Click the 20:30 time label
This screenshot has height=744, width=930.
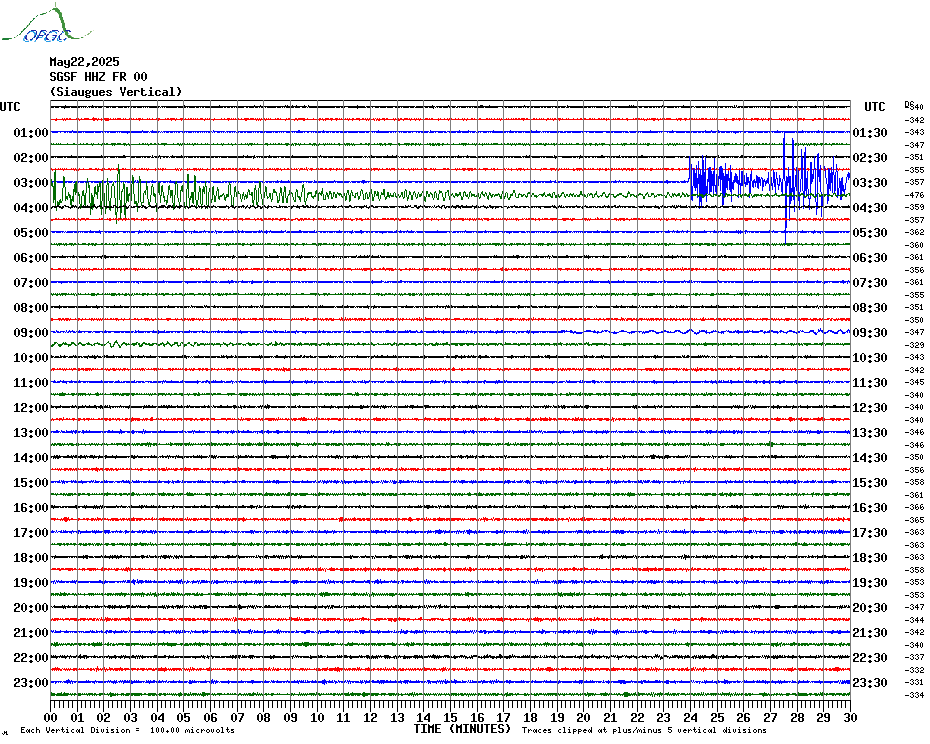pos(870,608)
